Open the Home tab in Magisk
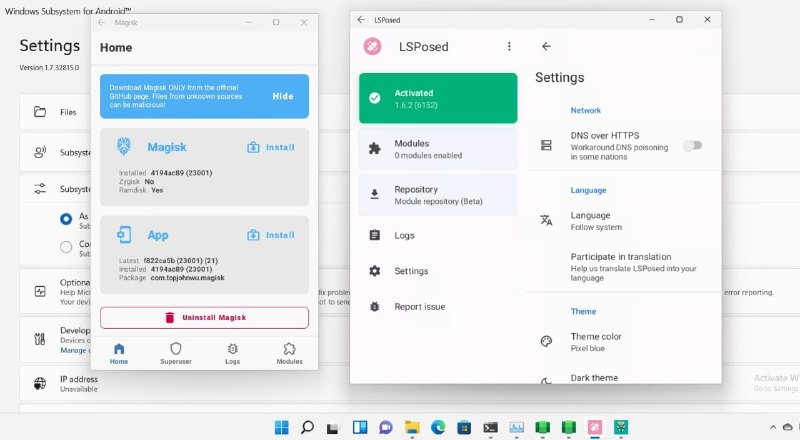The width and height of the screenshot is (800, 440). [x=119, y=353]
